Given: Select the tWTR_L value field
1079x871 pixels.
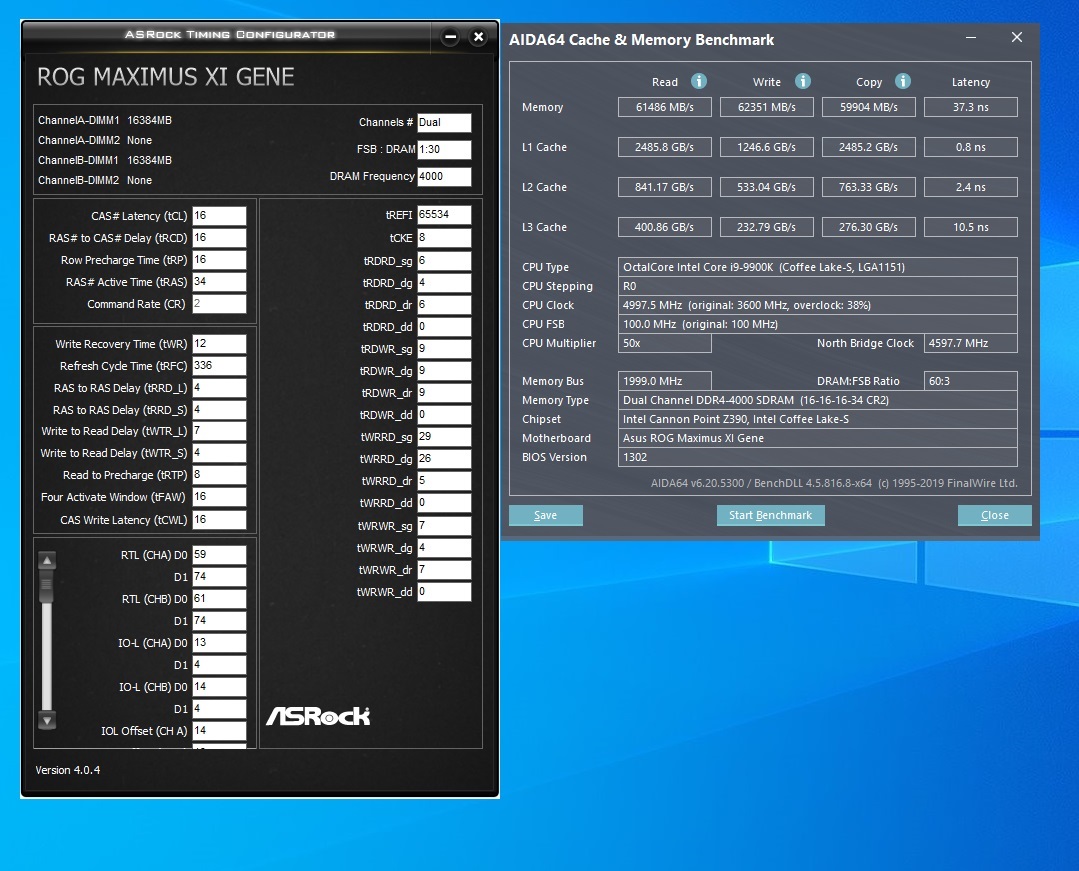Looking at the screenshot, I should [x=219, y=431].
